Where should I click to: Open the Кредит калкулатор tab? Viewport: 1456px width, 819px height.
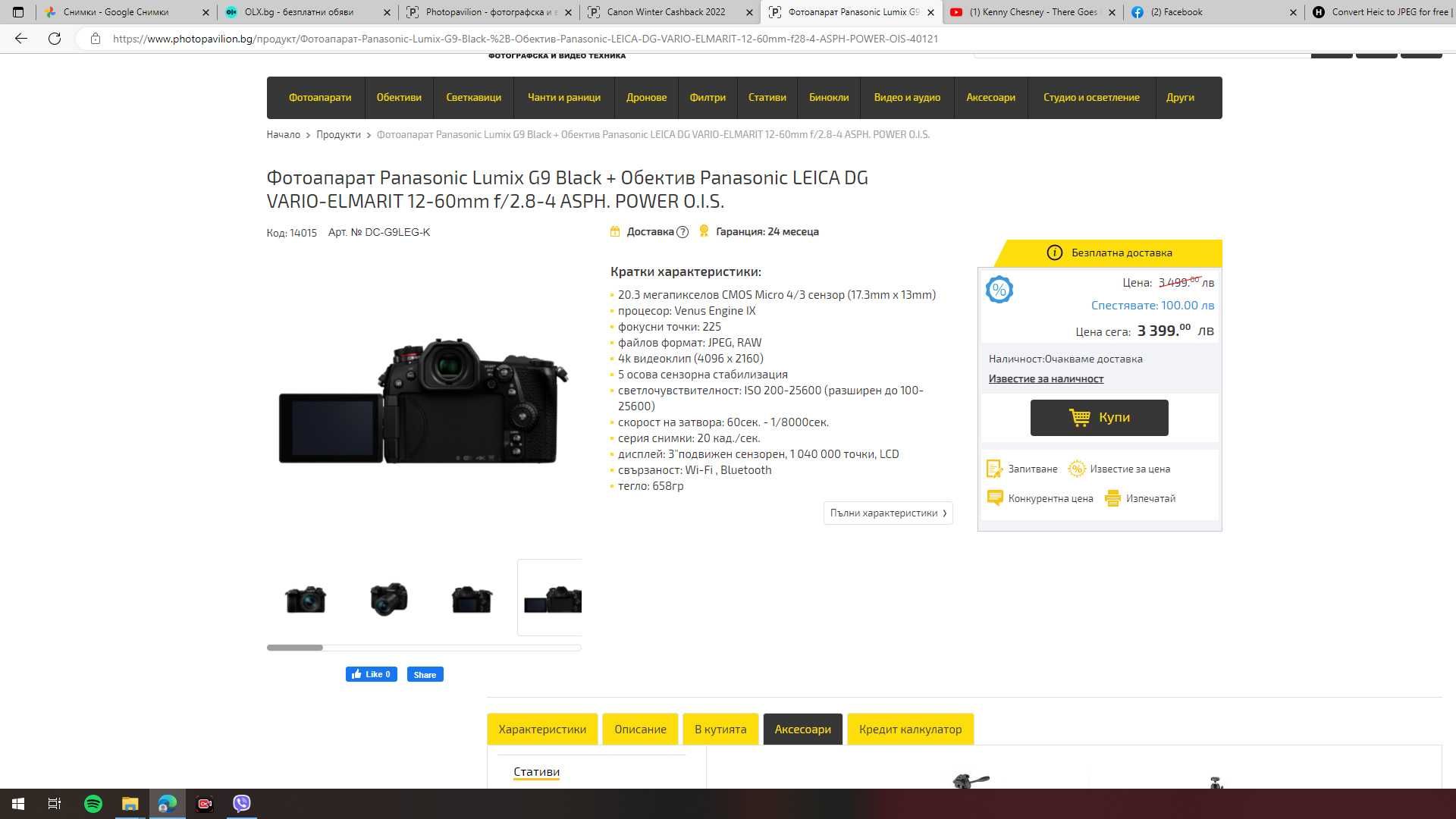click(910, 730)
